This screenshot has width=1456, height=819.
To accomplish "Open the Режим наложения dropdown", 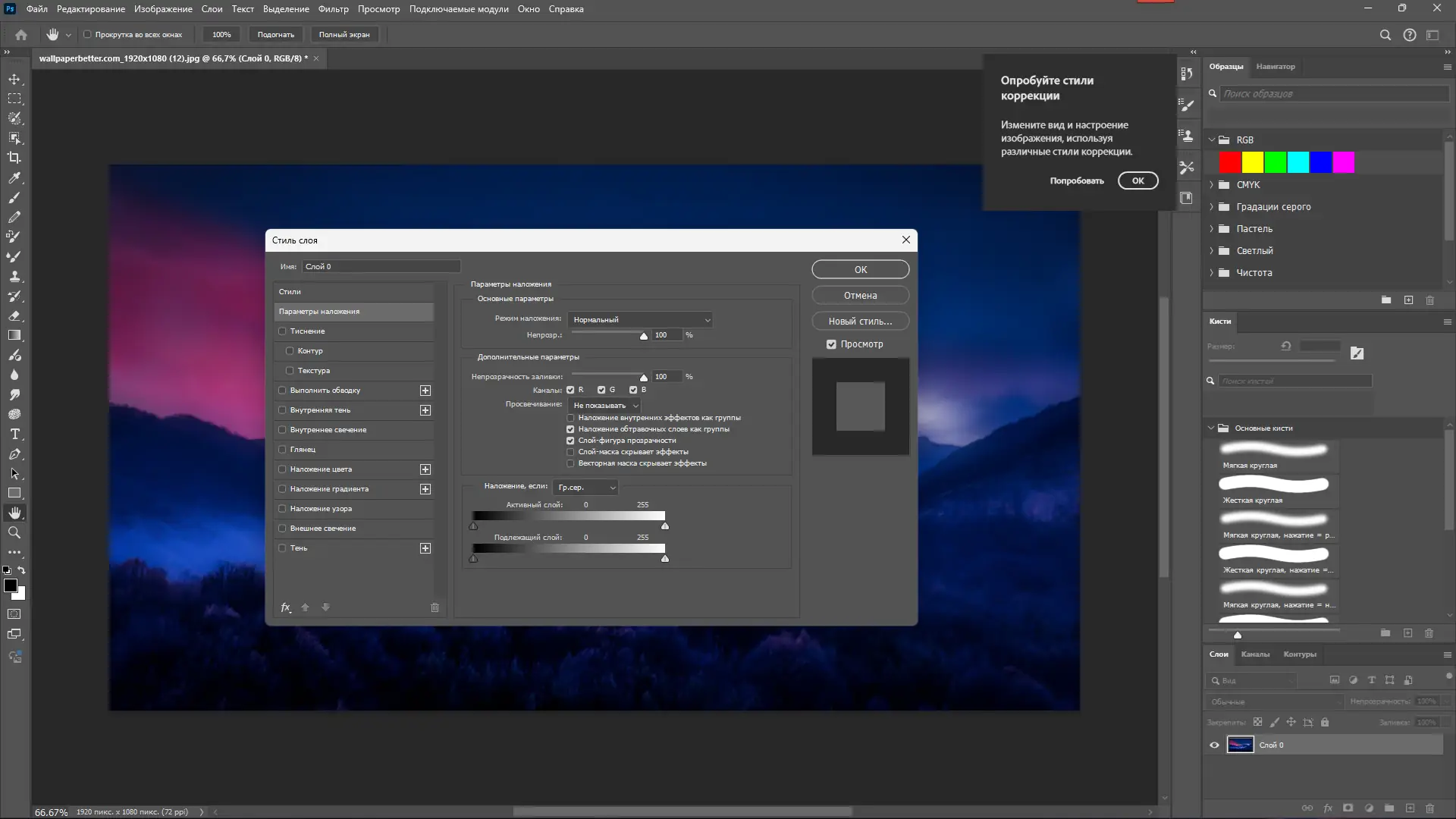I will coord(641,320).
